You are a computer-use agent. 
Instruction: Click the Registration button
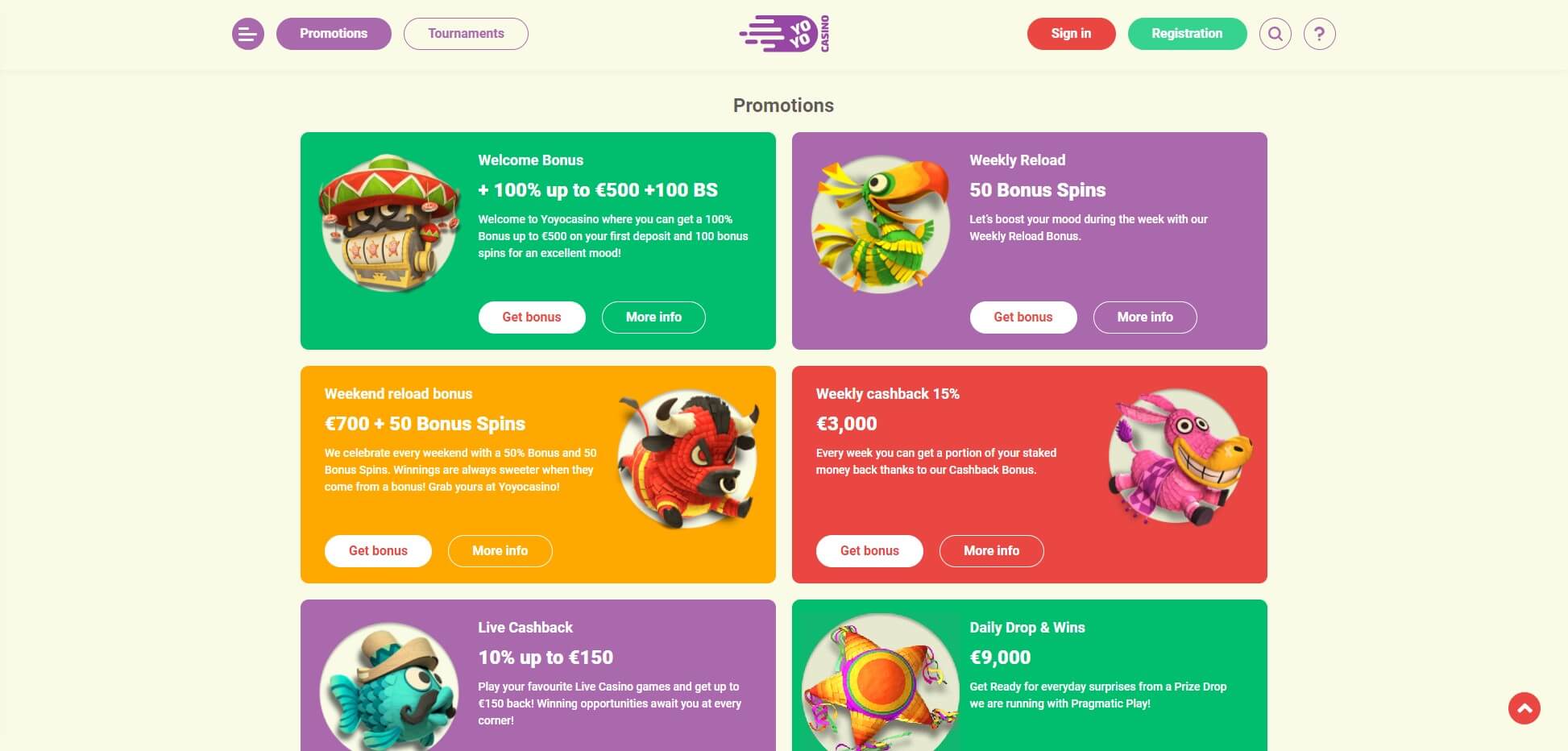pos(1187,34)
